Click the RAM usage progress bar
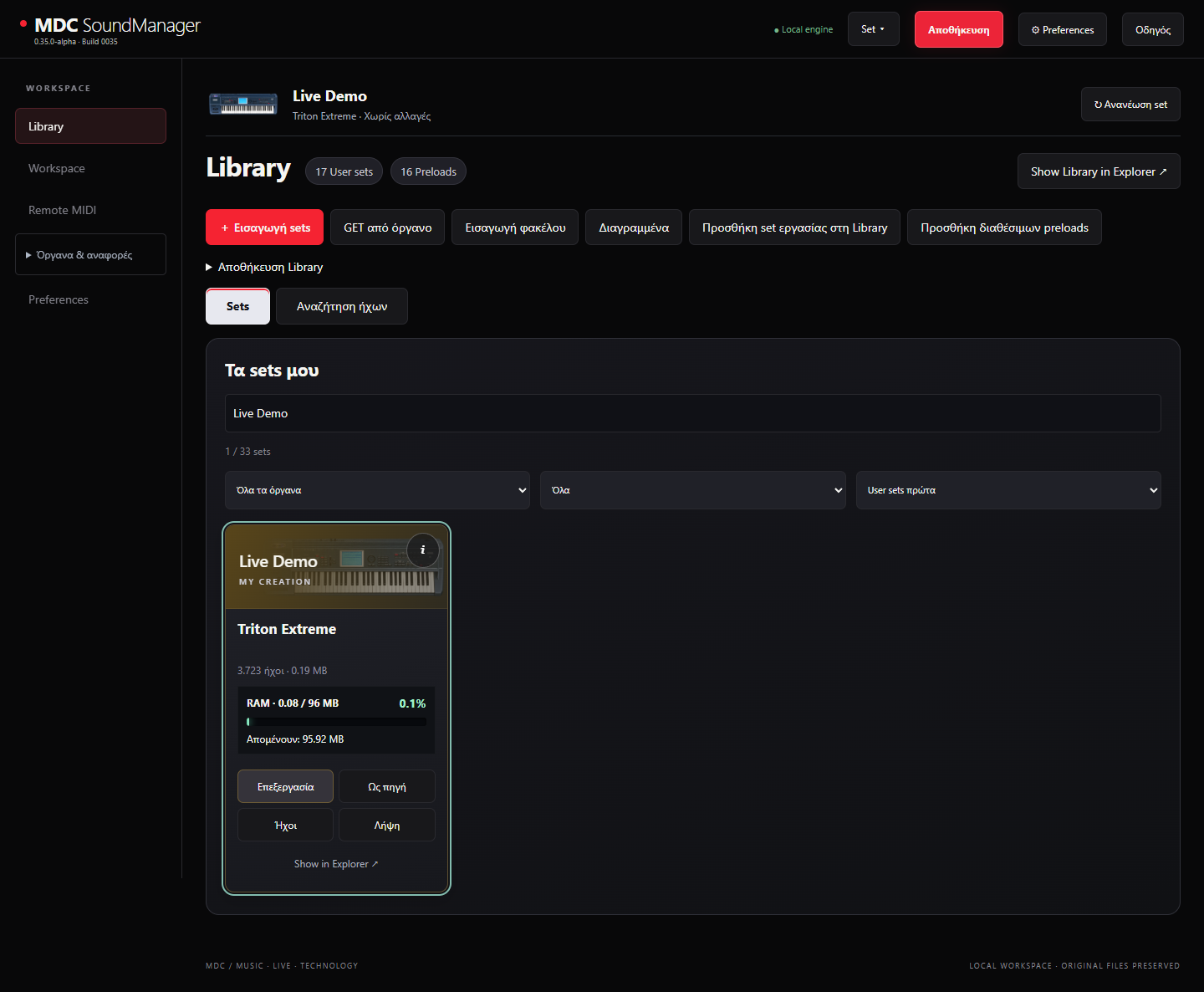 (336, 722)
